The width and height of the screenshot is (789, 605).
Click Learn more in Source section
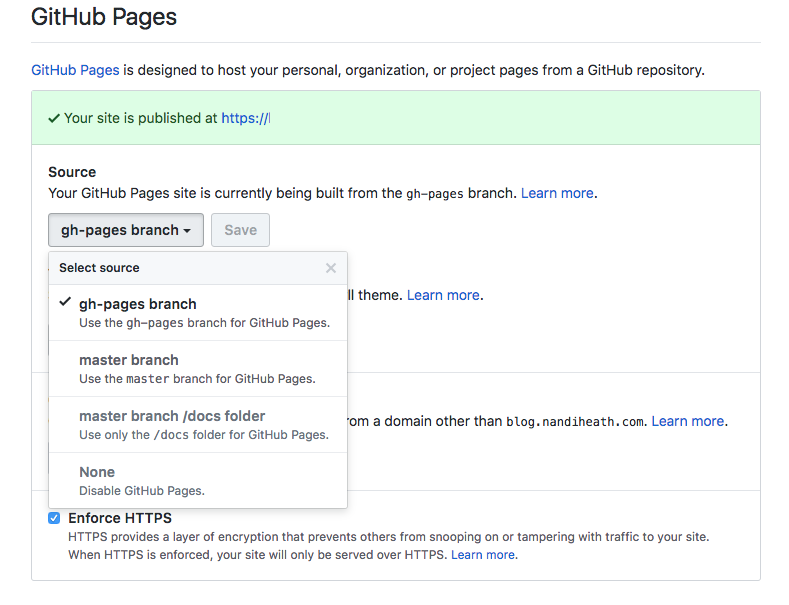[x=557, y=193]
